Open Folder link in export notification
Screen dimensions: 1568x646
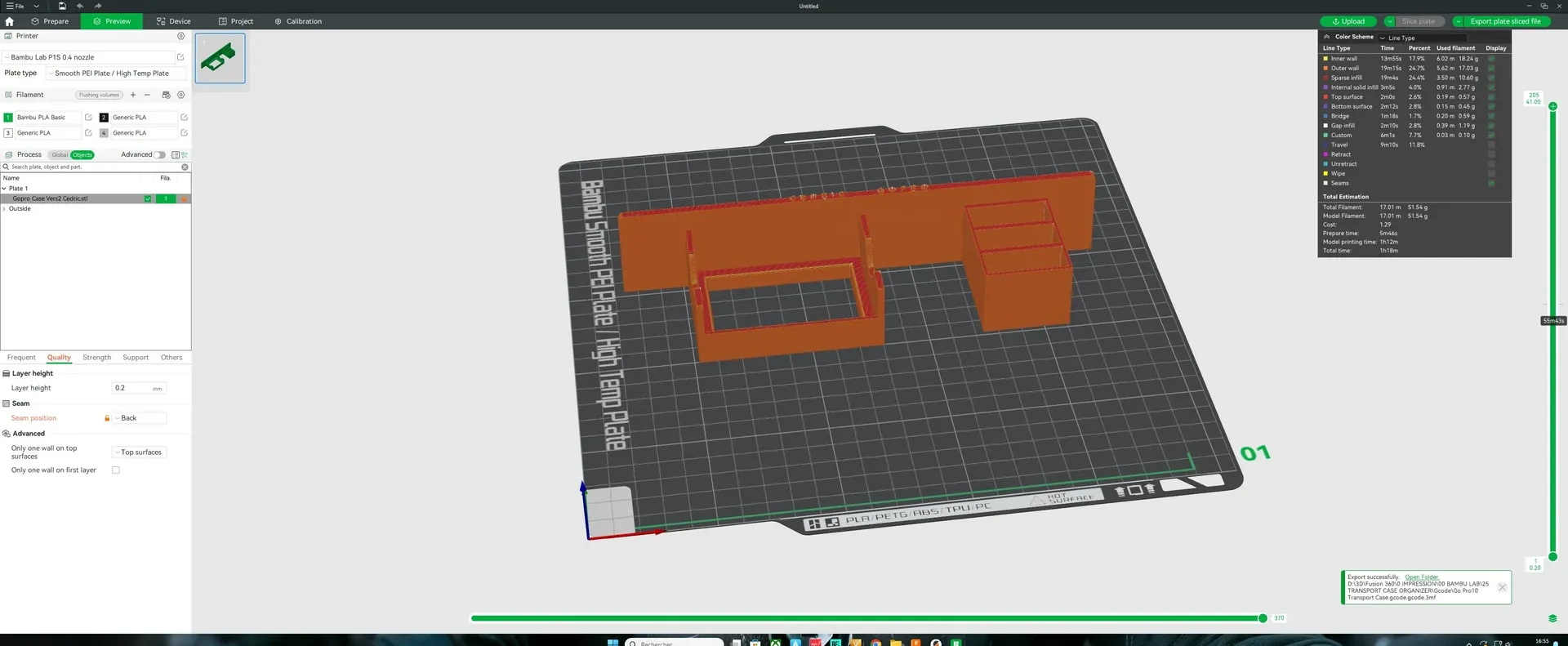coord(1422,577)
